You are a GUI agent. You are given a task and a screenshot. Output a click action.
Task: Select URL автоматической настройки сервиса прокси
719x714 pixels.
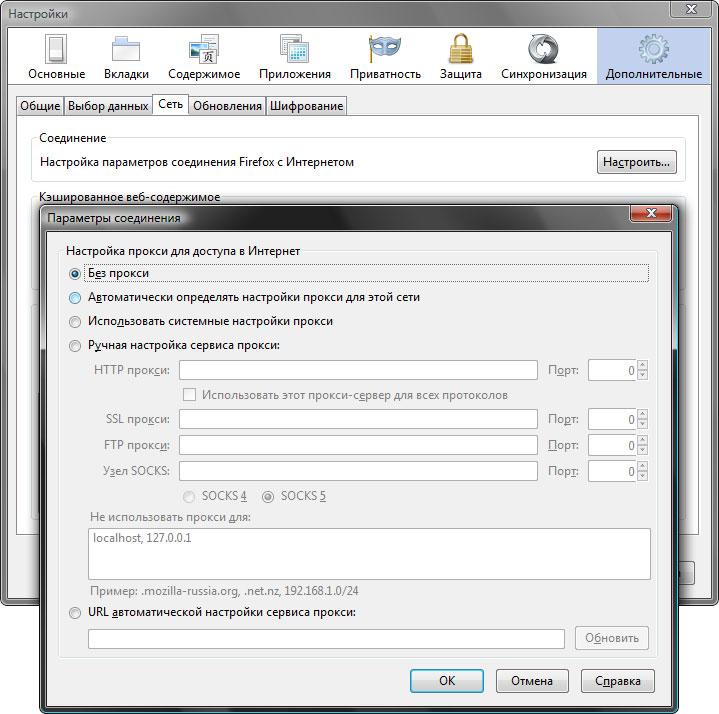tap(74, 613)
